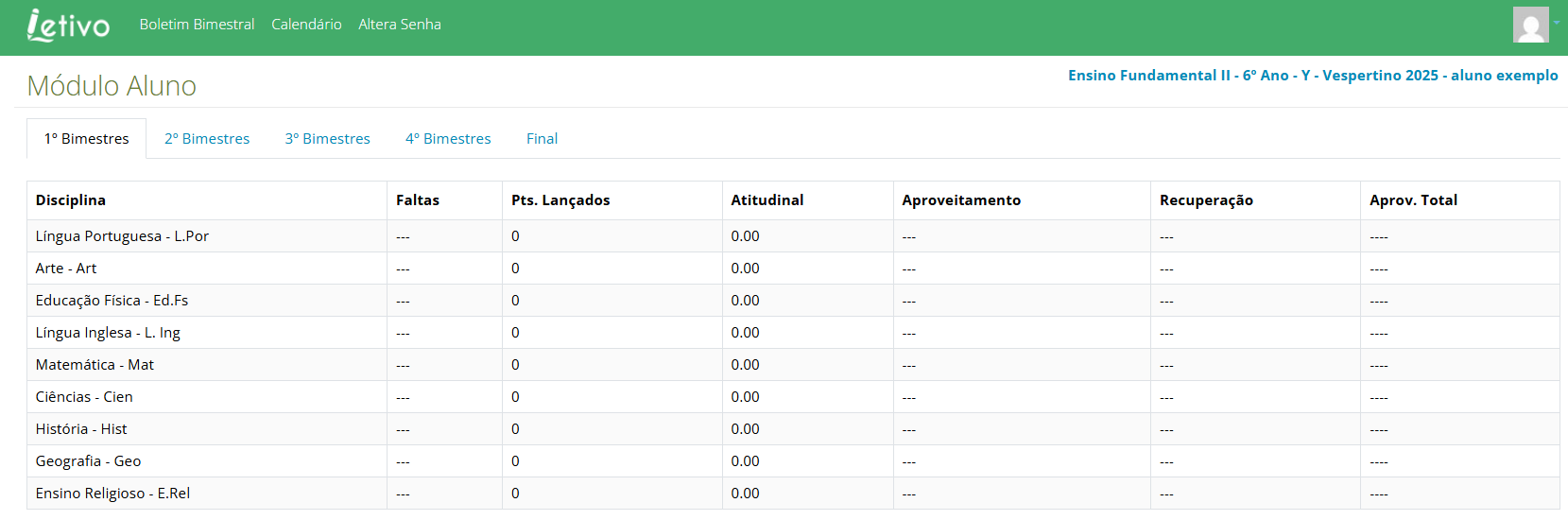Switch to the 3º Bimestres tab
The image size is (1568, 520).
click(327, 139)
